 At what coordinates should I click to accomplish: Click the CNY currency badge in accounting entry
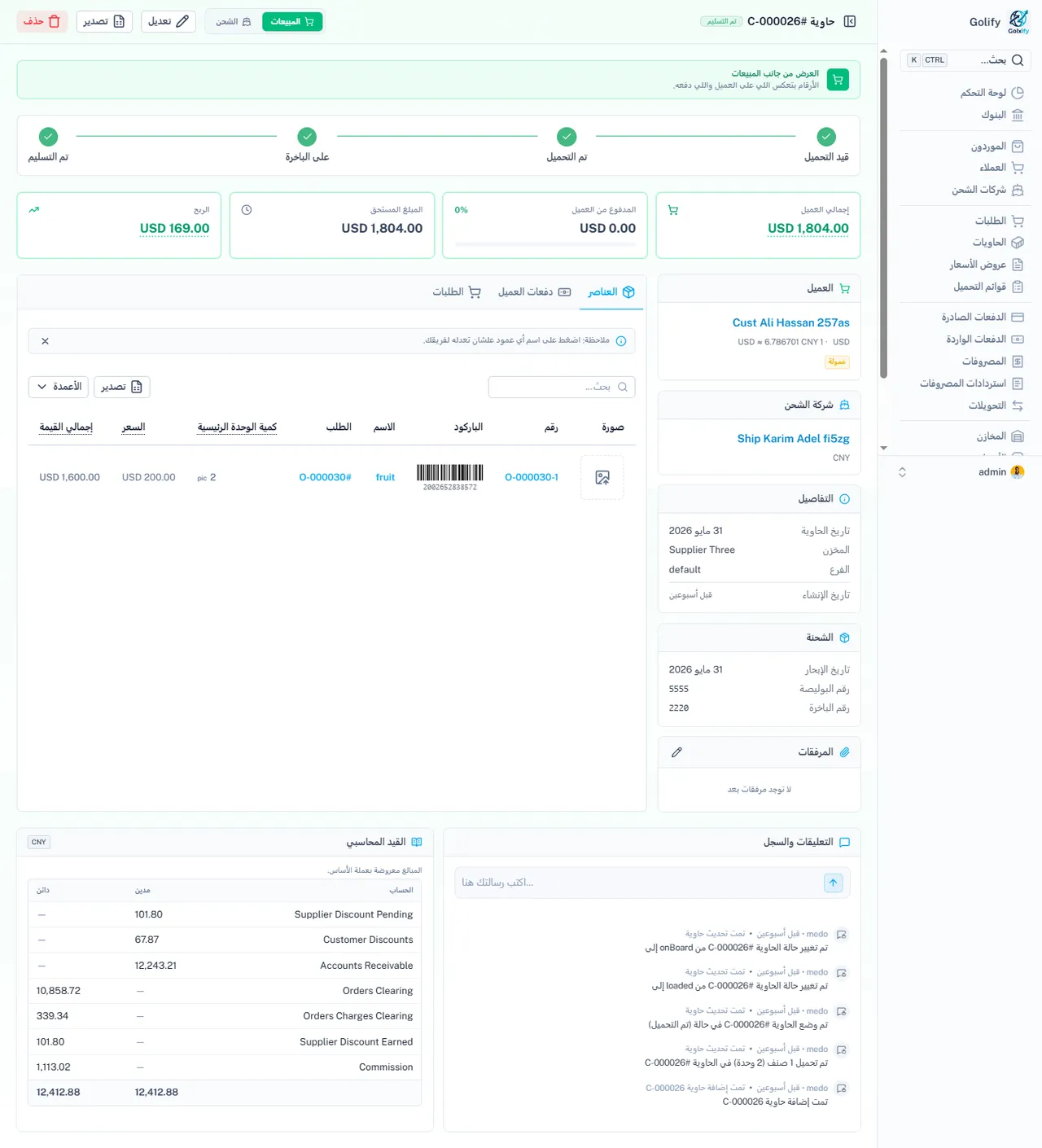point(39,842)
